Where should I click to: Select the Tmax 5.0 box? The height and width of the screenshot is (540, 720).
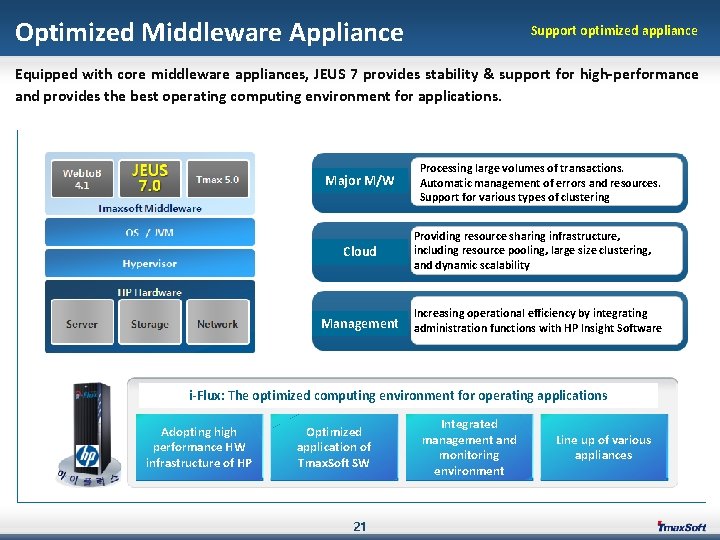218,179
